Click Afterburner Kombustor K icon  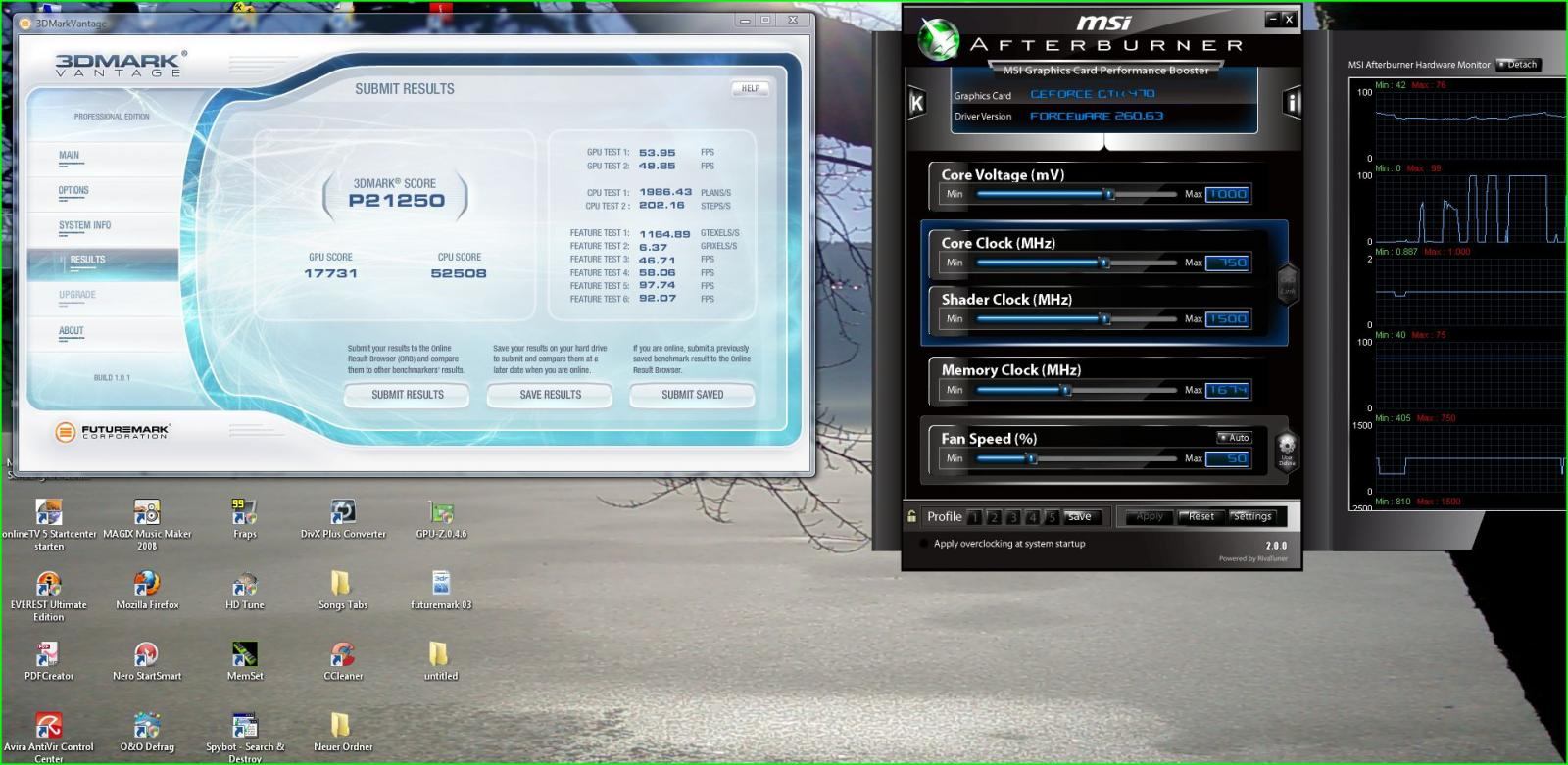[917, 102]
